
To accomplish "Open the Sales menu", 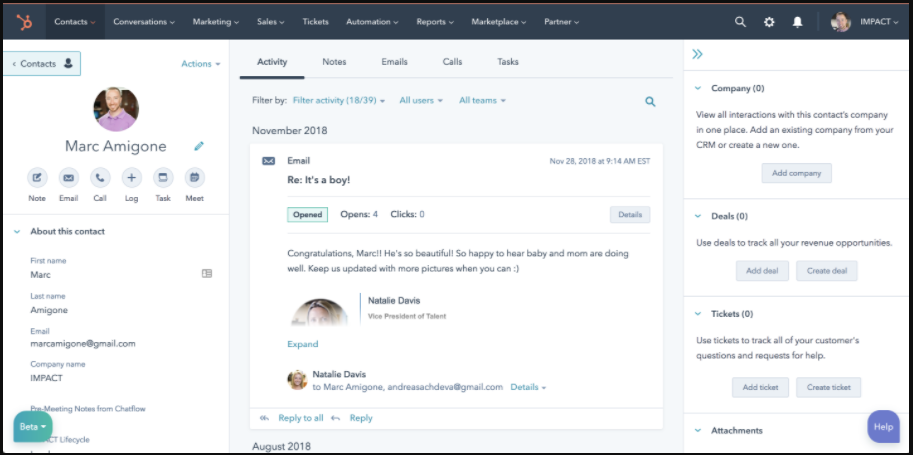I will pos(271,22).
